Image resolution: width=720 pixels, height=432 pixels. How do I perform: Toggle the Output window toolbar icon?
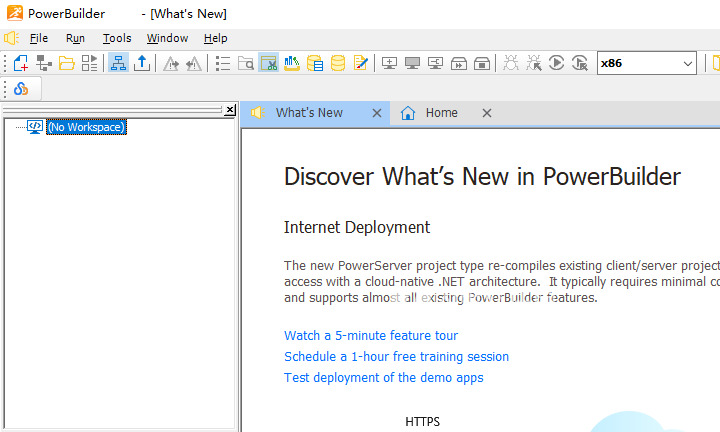[142, 63]
